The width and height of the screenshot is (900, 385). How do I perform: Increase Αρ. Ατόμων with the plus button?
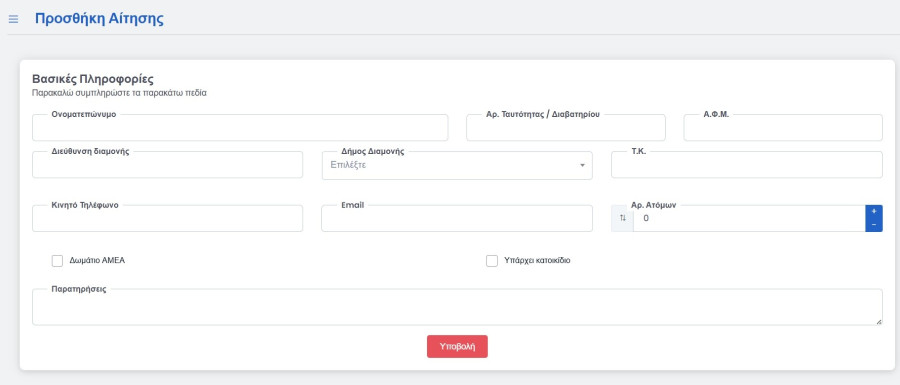[x=874, y=212]
